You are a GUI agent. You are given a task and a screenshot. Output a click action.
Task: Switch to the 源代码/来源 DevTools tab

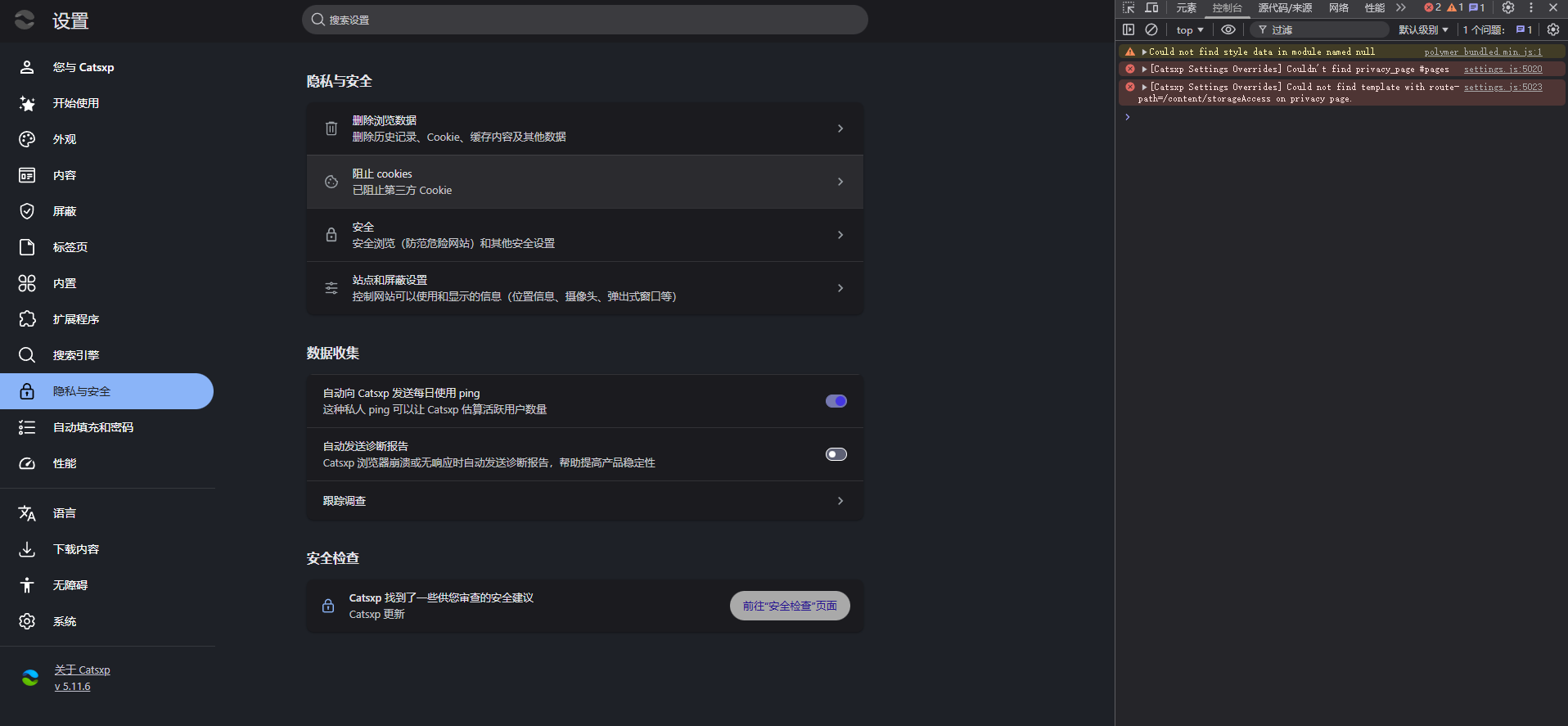pyautogui.click(x=1285, y=7)
